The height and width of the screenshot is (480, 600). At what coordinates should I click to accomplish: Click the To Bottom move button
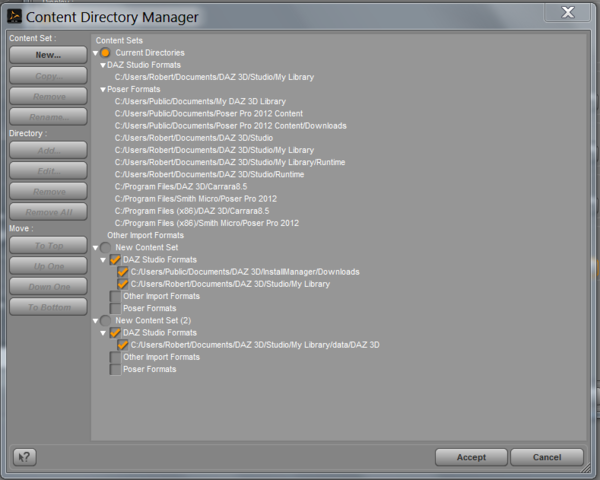(48, 307)
